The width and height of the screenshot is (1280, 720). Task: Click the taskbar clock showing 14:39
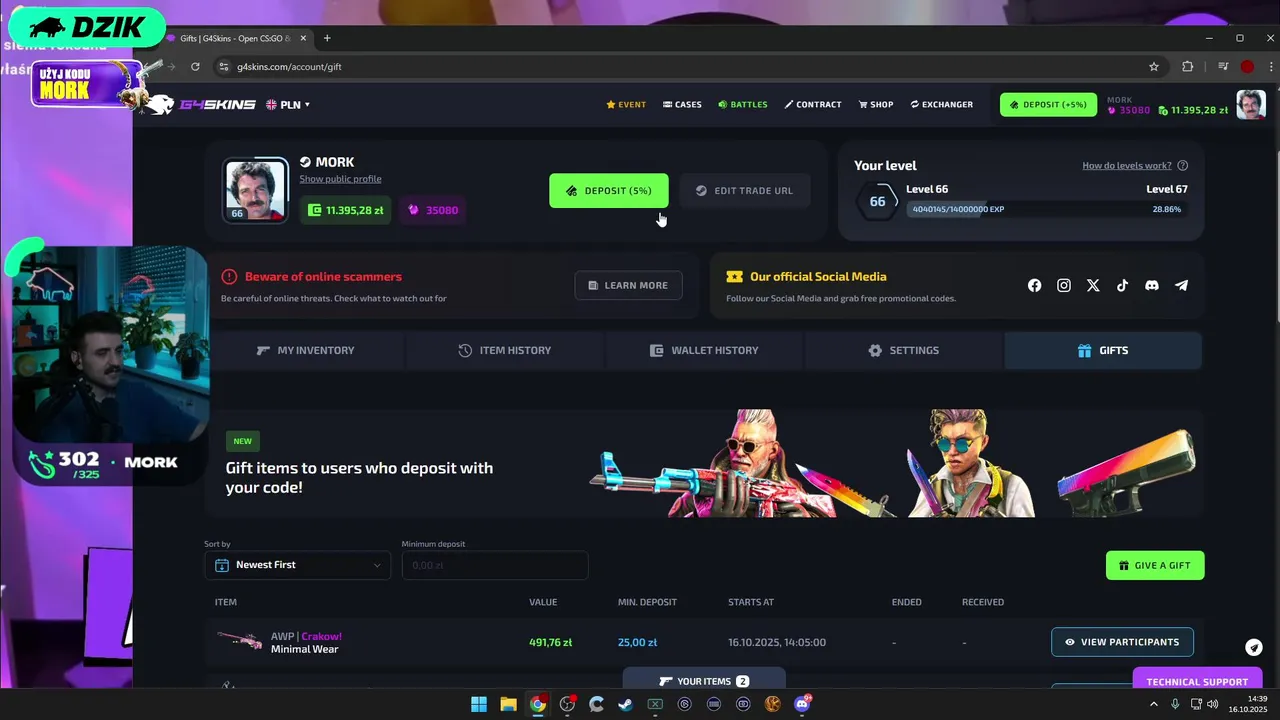point(1247,704)
